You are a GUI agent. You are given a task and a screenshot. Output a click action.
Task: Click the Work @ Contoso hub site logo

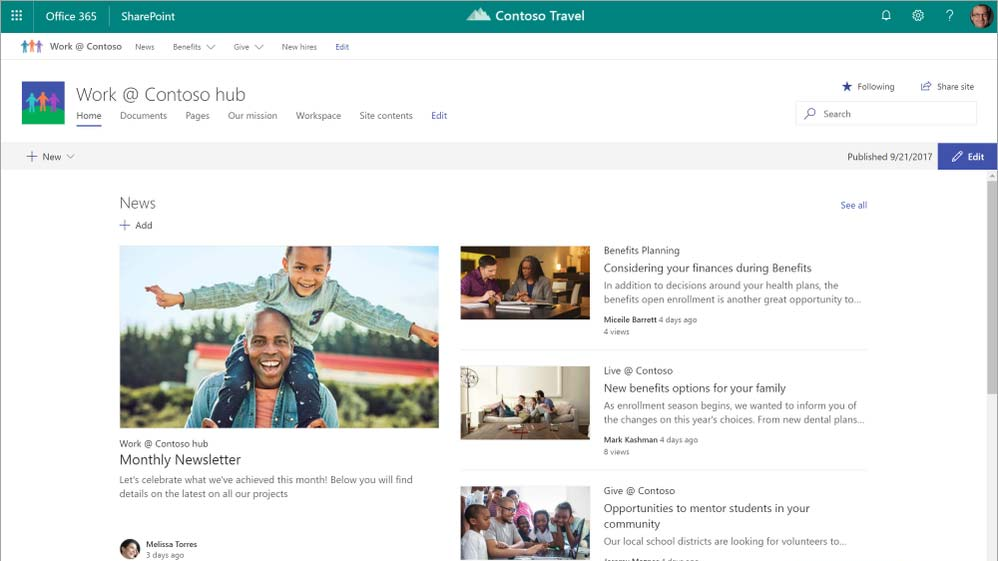point(43,103)
